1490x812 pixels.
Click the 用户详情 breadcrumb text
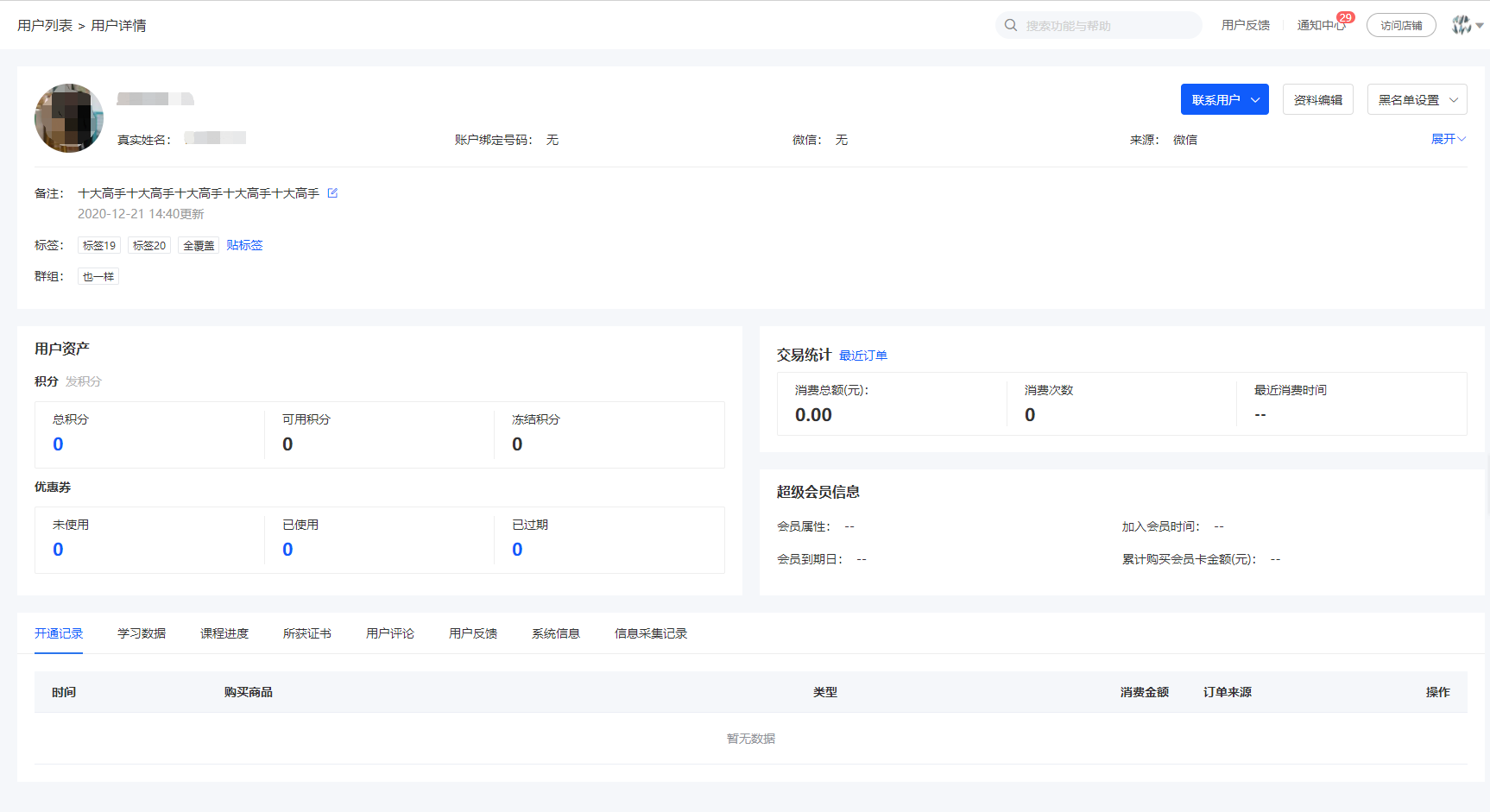tap(118, 25)
